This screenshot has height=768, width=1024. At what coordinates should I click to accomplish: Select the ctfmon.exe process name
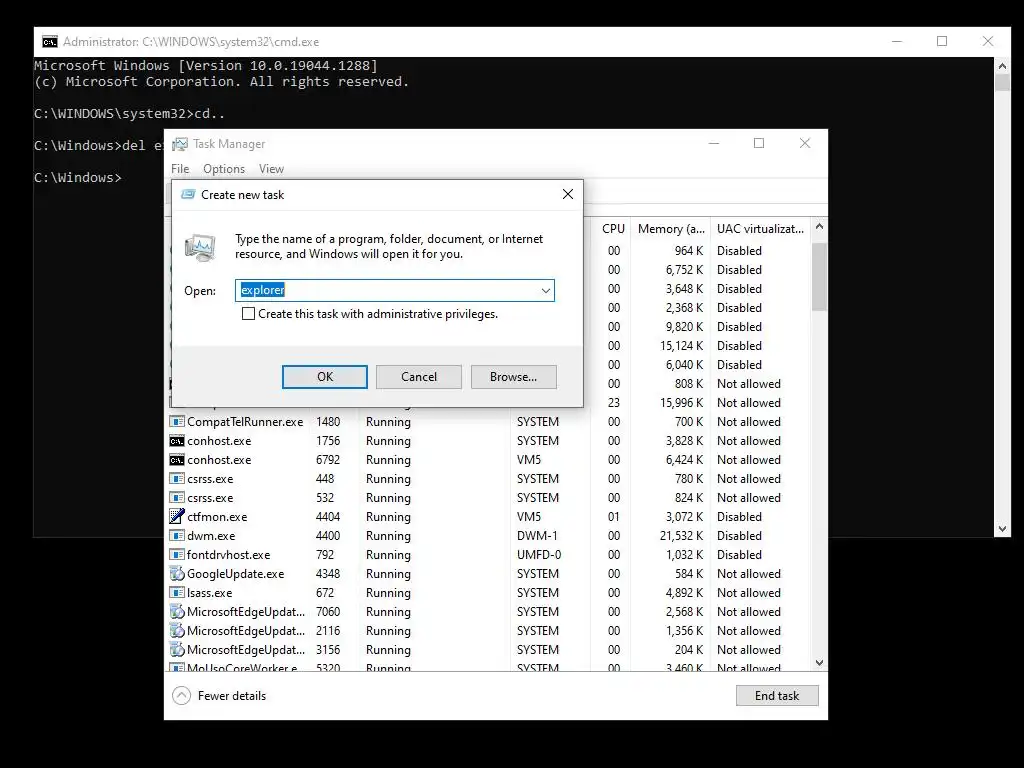pyautogui.click(x=217, y=517)
